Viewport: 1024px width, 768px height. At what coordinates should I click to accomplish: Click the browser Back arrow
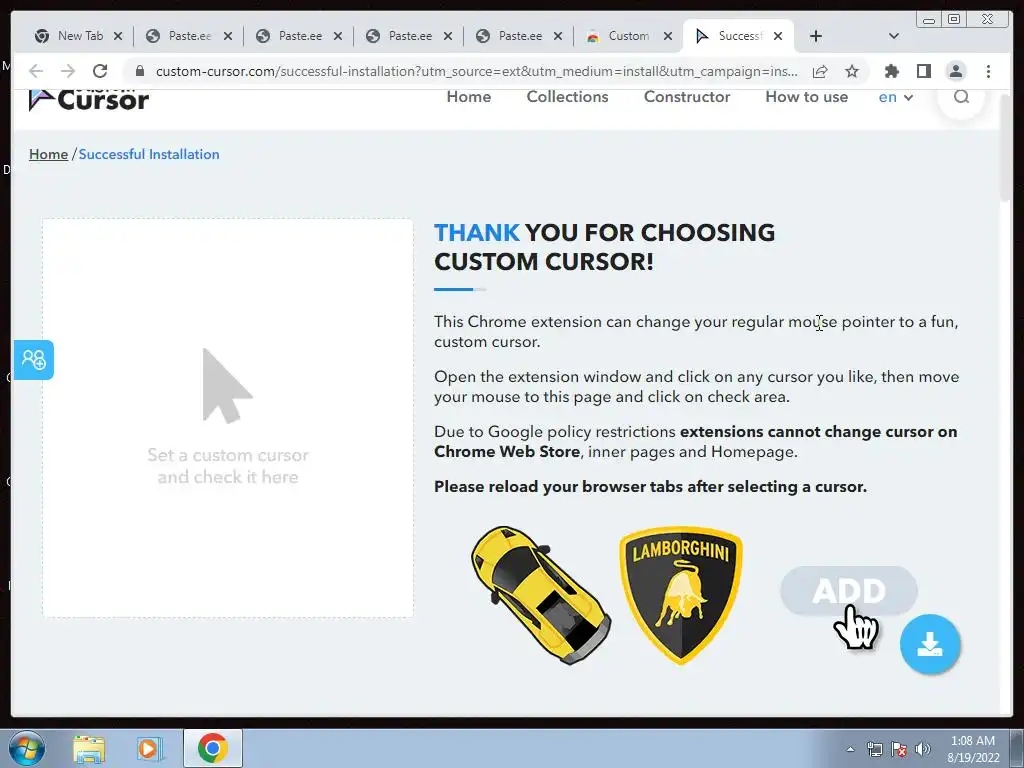point(36,71)
